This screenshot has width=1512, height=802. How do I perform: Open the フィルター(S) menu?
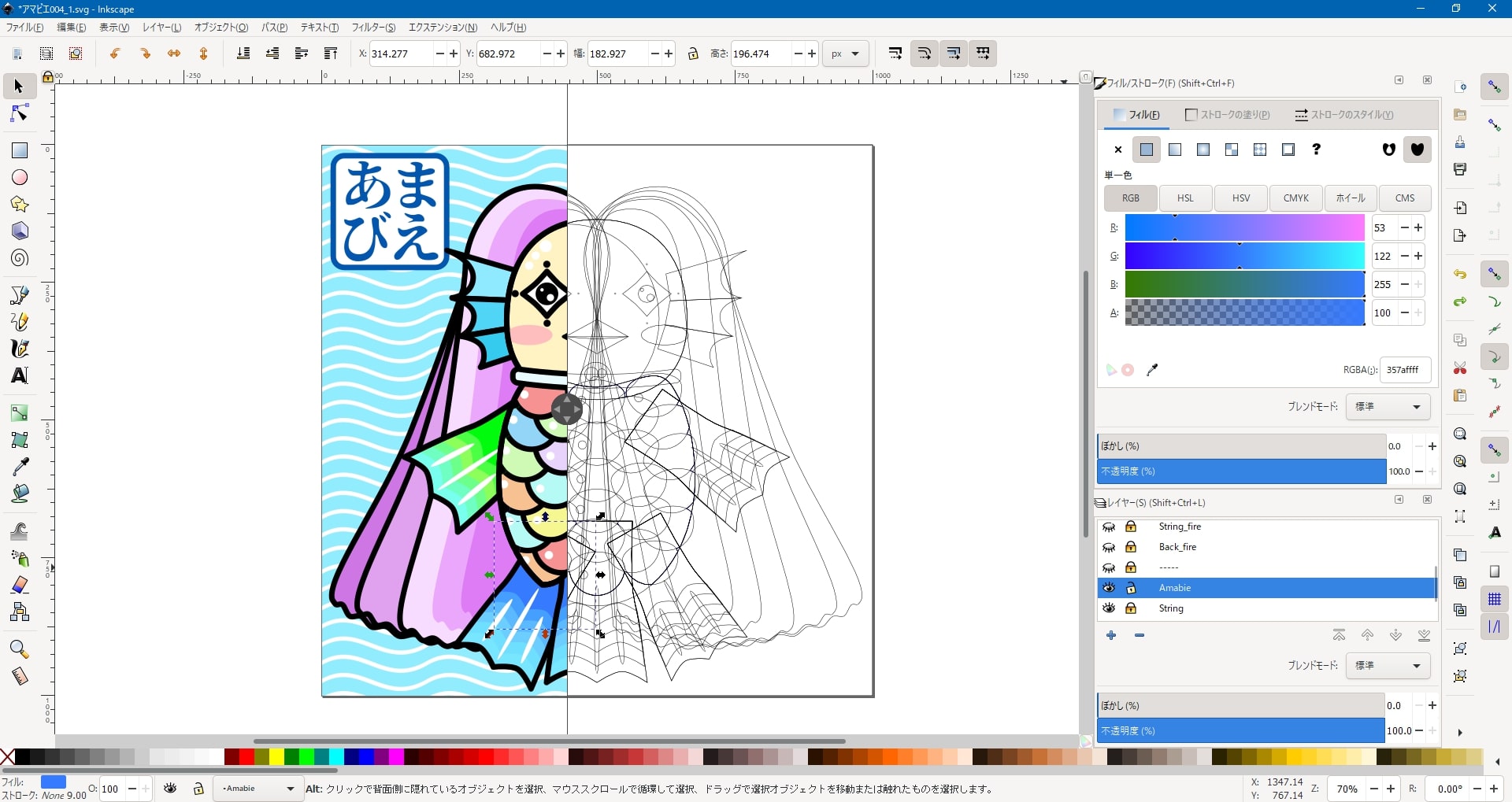pos(373,28)
